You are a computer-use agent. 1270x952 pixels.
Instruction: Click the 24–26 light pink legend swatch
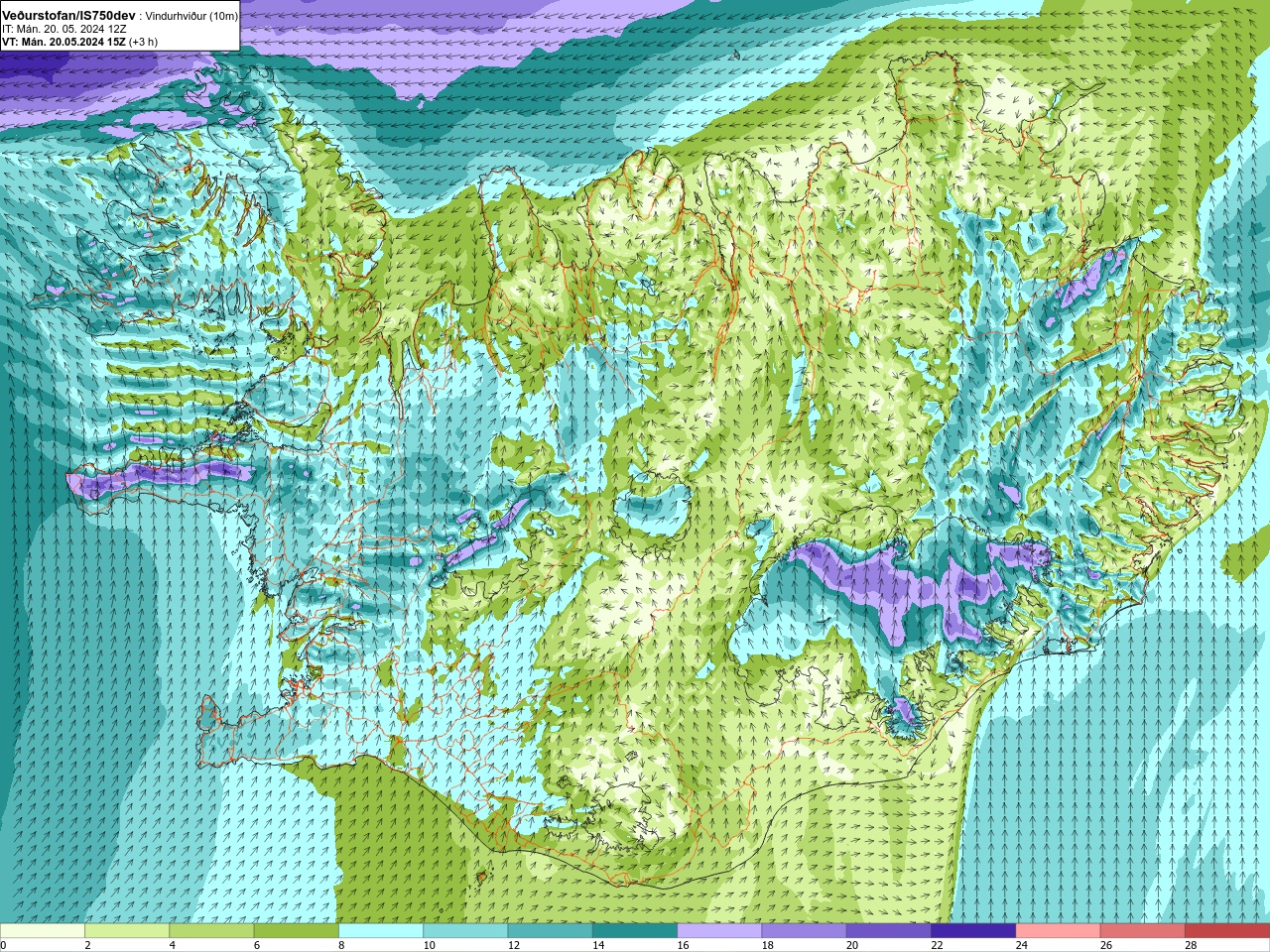(1058, 931)
